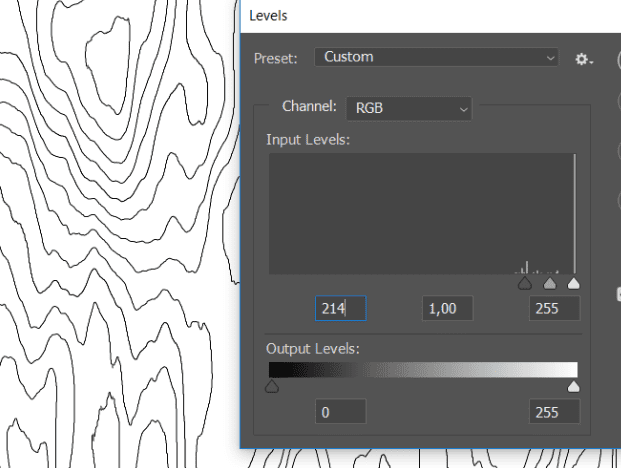The height and width of the screenshot is (468, 621).
Task: Click the black input level field 214
Action: (341, 308)
